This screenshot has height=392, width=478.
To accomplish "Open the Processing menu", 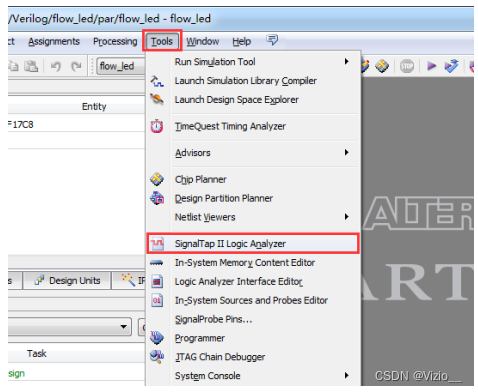I will pyautogui.click(x=115, y=41).
